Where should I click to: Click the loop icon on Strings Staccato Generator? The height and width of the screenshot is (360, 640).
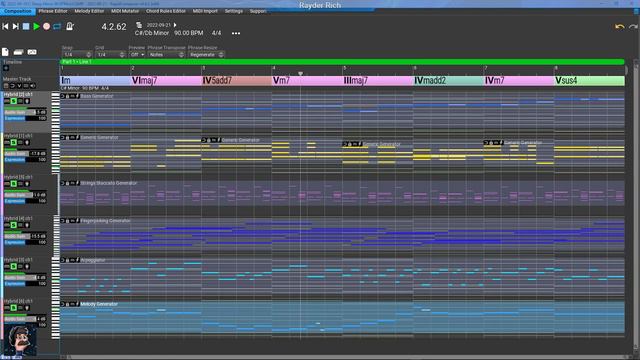[x=63, y=183]
